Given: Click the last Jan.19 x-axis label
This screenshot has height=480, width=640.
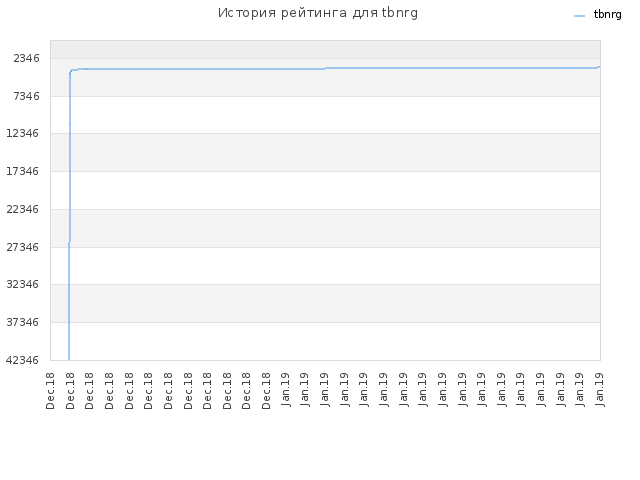Looking at the screenshot, I should pyautogui.click(x=600, y=390).
